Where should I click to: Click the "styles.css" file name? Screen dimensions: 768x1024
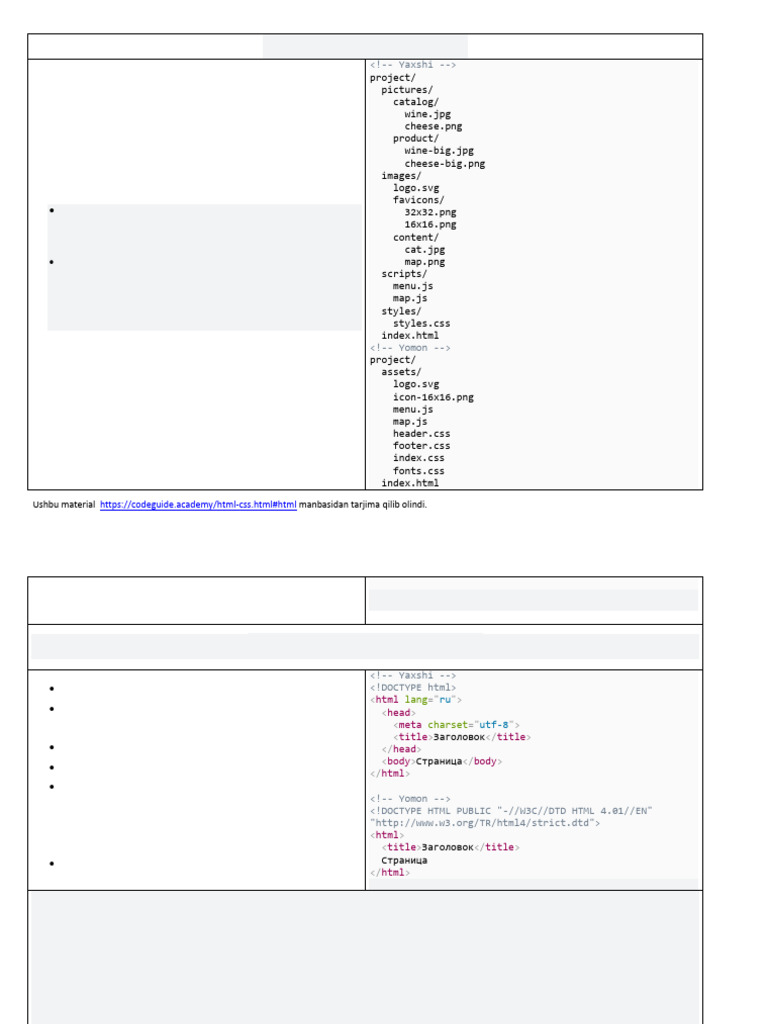coord(421,323)
